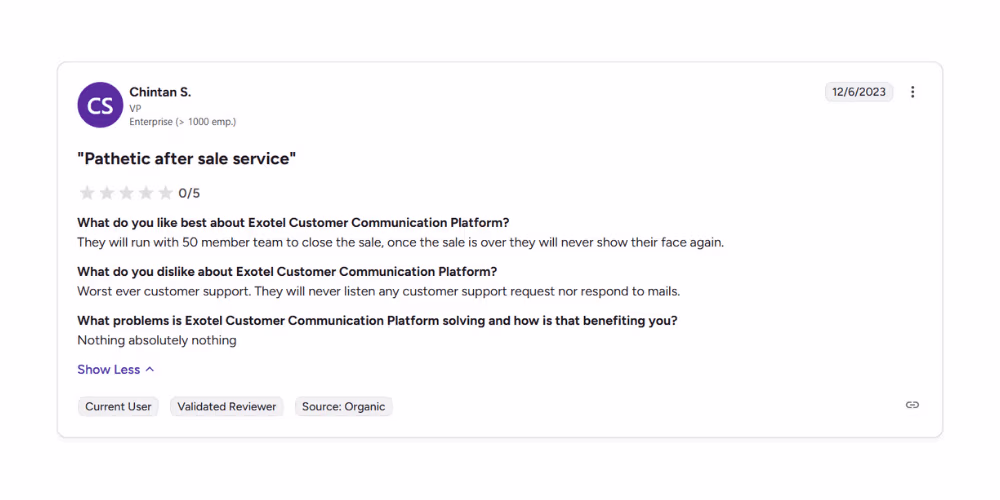Click the fifth rating star
This screenshot has width=1000, height=500.
165,193
